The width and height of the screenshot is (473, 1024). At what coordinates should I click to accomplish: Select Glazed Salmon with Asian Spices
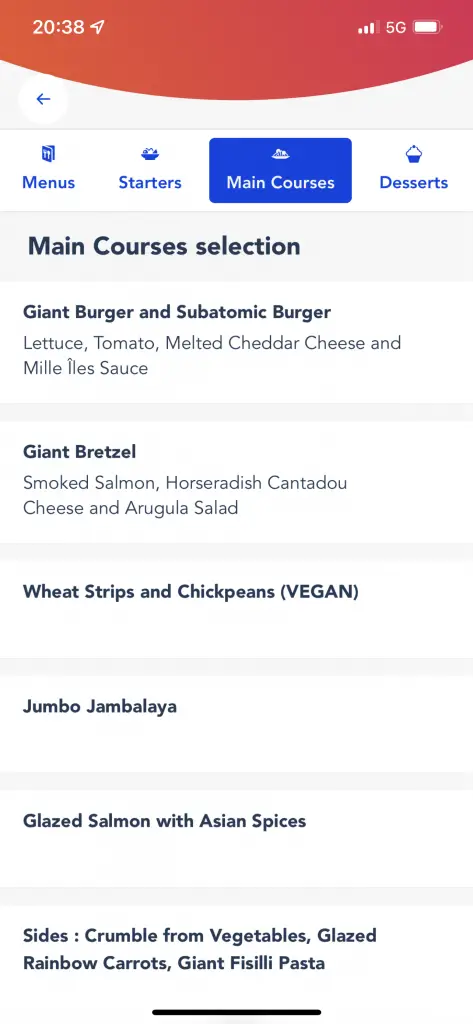pos(236,839)
